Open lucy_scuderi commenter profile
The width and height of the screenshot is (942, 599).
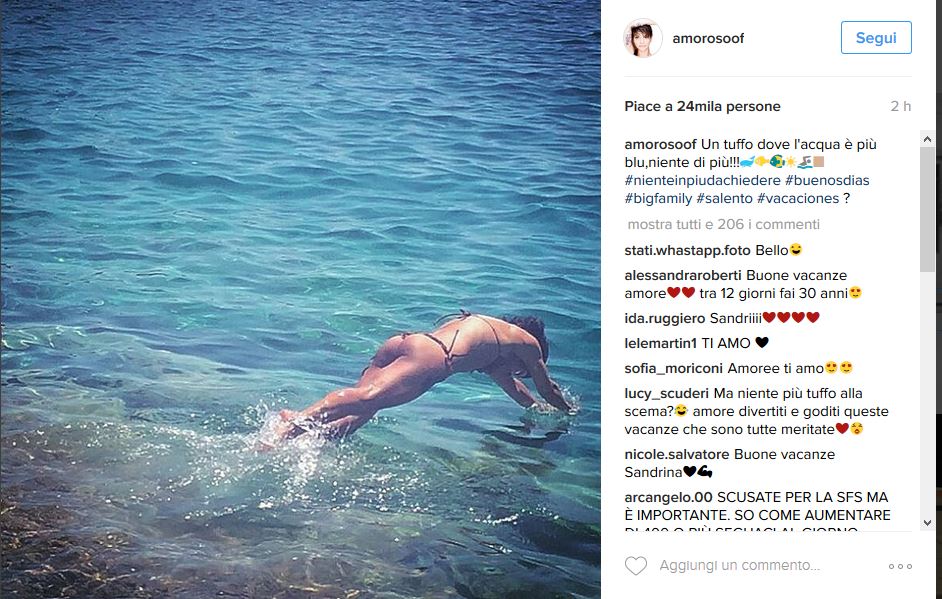(x=666, y=394)
